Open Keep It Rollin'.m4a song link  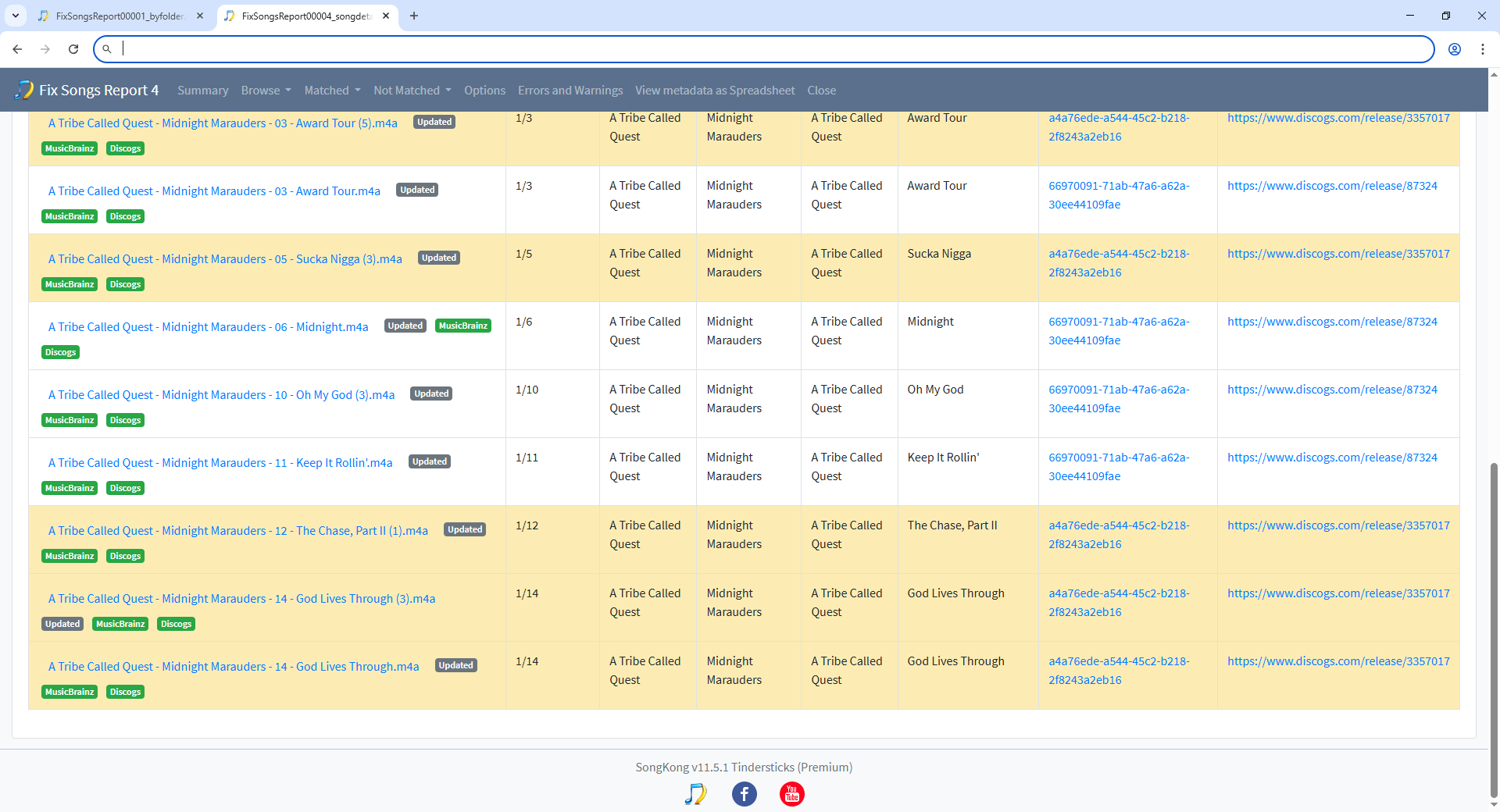220,462
